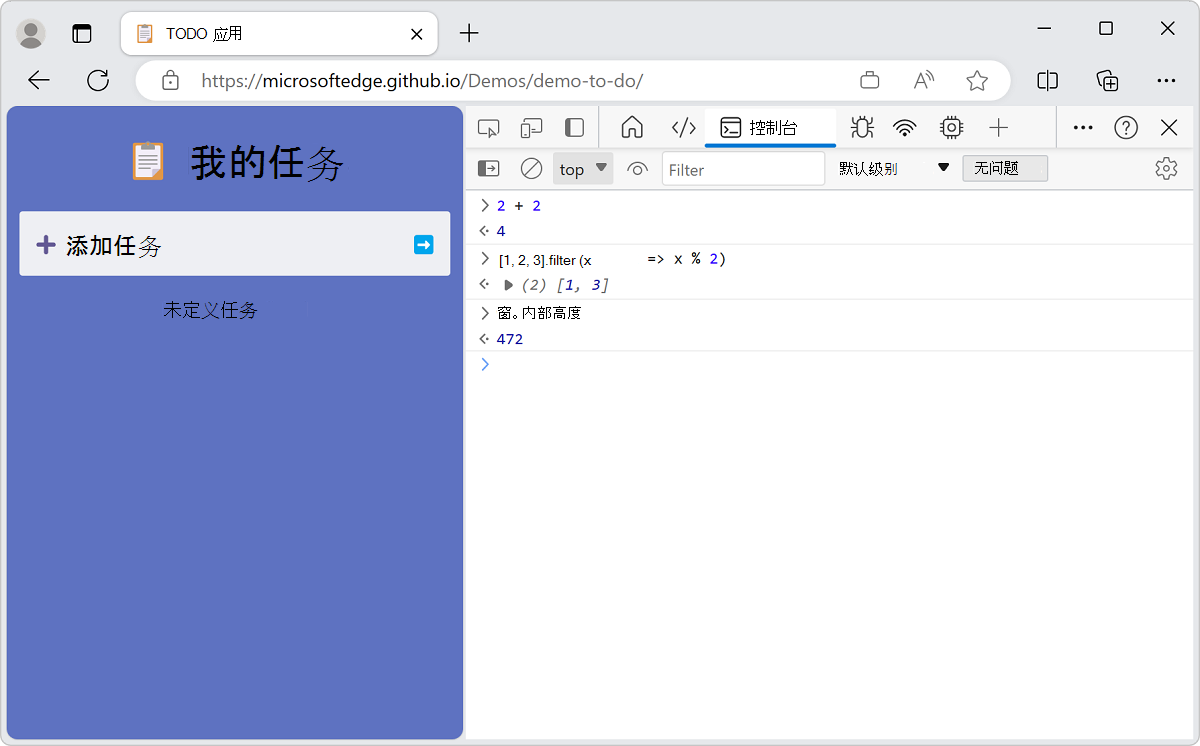Click the sources </> panel icon

pos(683,127)
